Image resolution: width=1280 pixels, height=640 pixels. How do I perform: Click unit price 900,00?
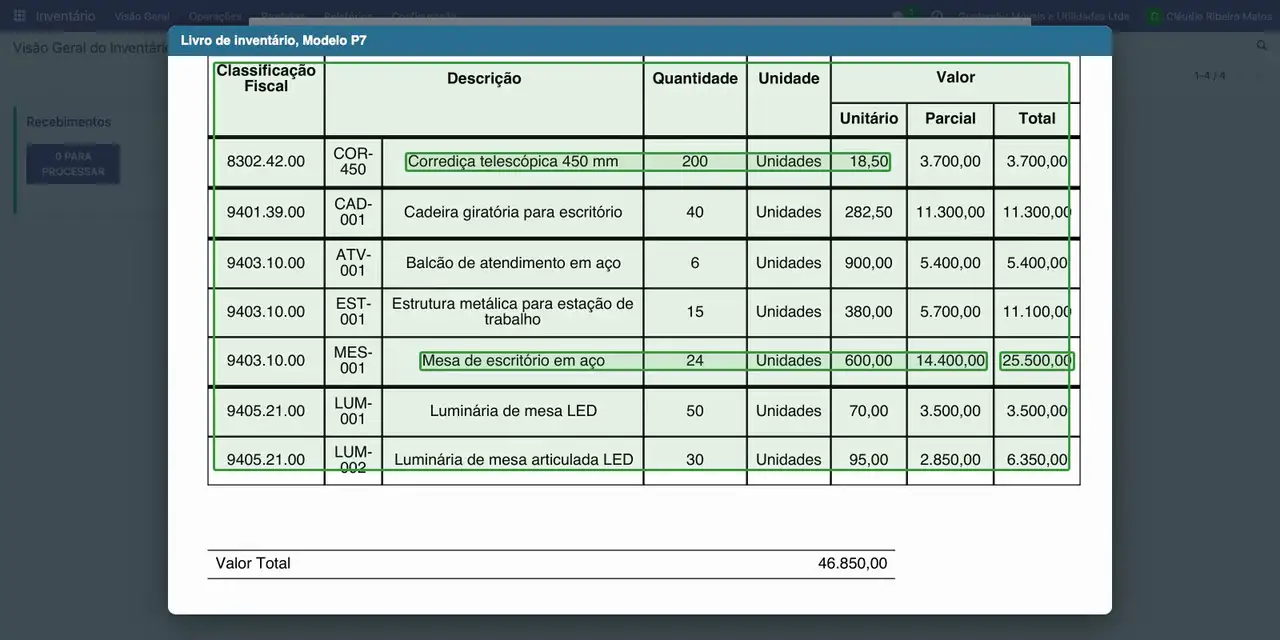pyautogui.click(x=869, y=263)
